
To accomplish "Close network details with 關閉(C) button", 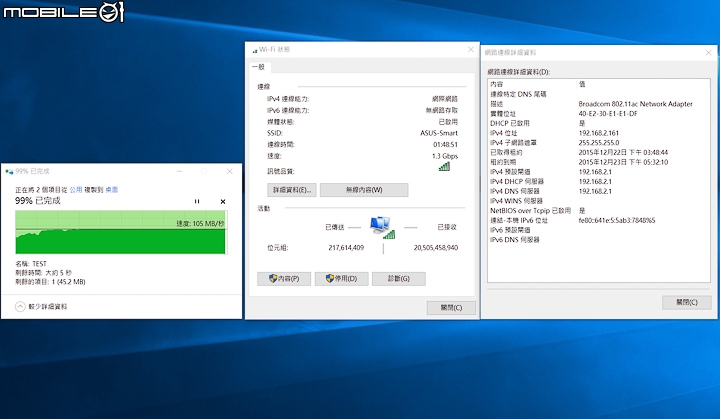I will 686,302.
